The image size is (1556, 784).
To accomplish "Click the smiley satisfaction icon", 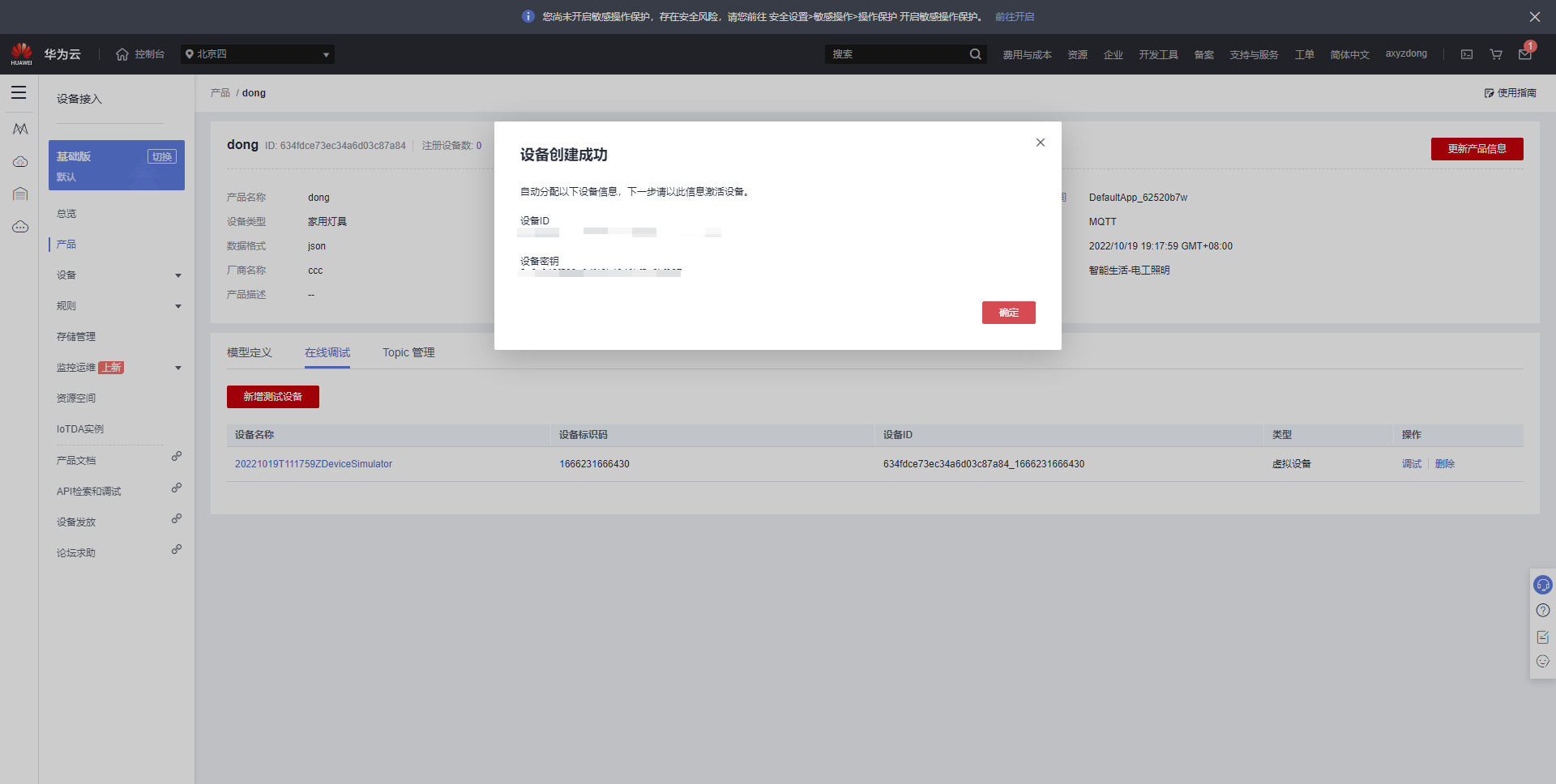I will 1543,662.
